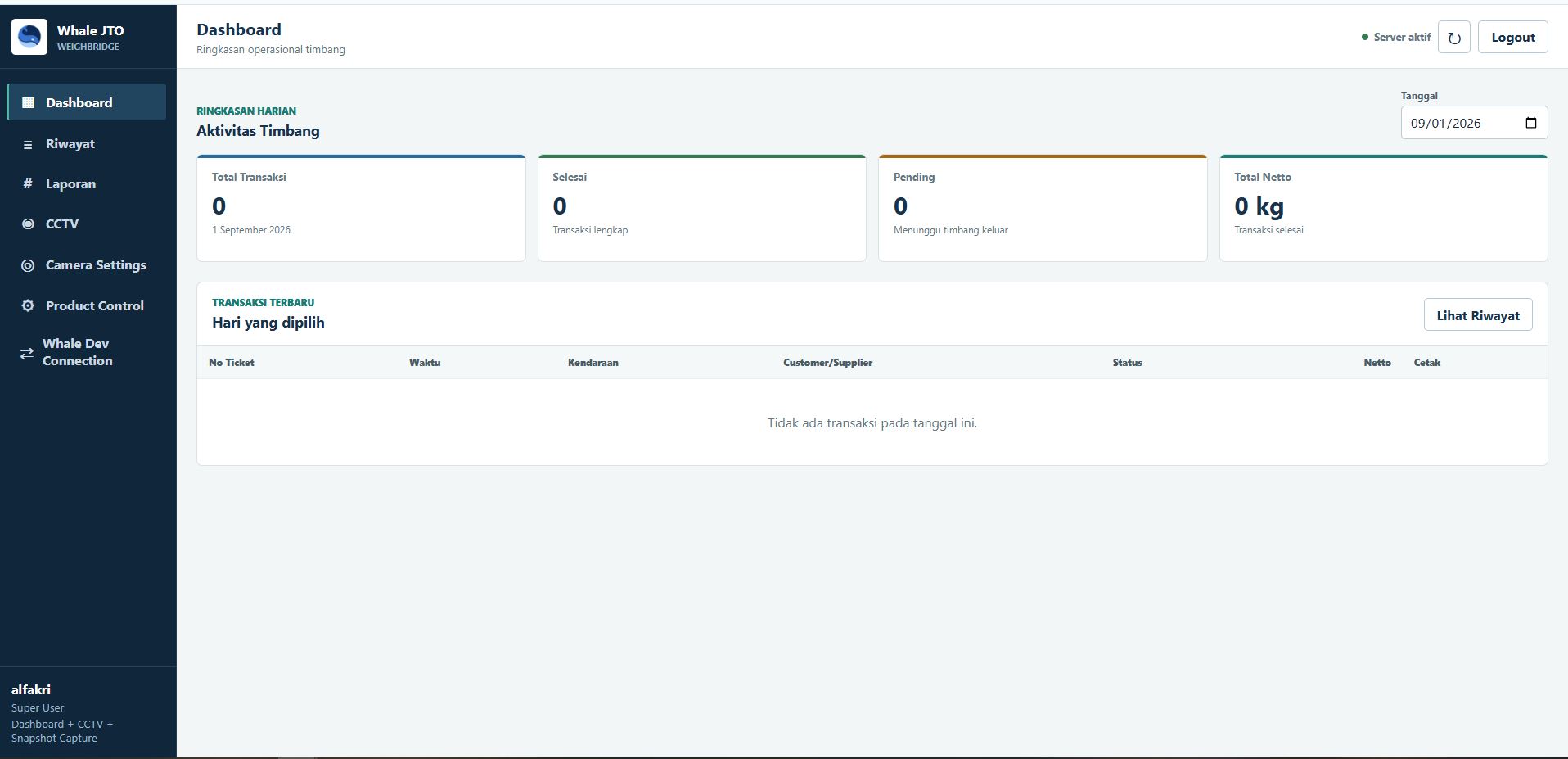The width and height of the screenshot is (1568, 759).
Task: Click the Whale JTO logo icon
Action: 29,37
